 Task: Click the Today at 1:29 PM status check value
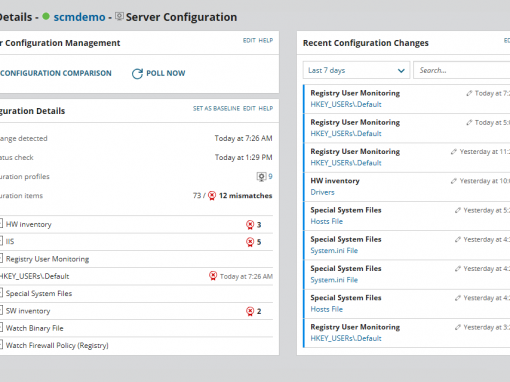[243, 157]
